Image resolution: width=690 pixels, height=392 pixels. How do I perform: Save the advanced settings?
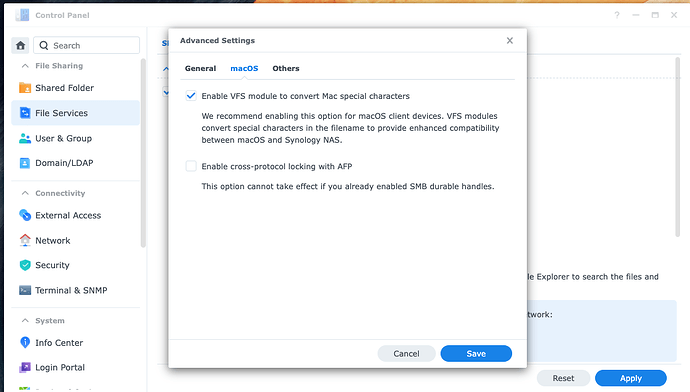(476, 354)
